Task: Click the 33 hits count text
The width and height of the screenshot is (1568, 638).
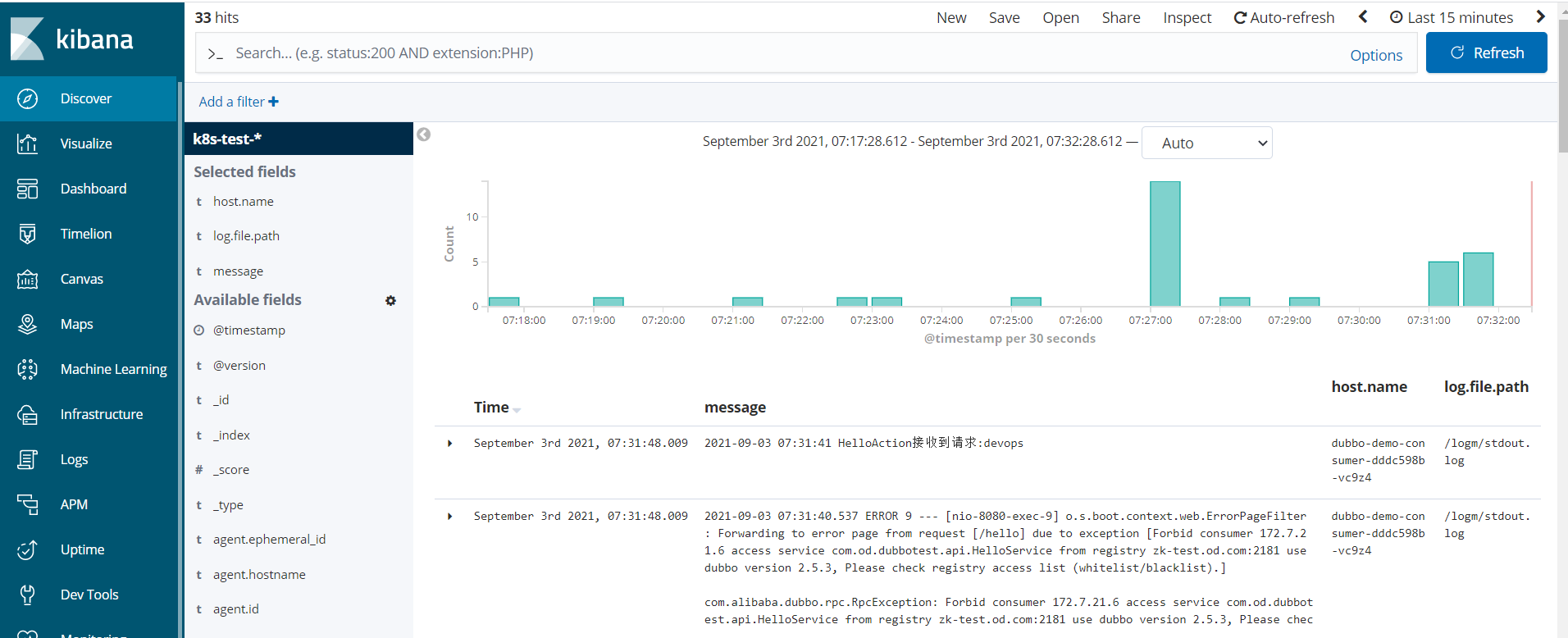Action: tap(217, 17)
